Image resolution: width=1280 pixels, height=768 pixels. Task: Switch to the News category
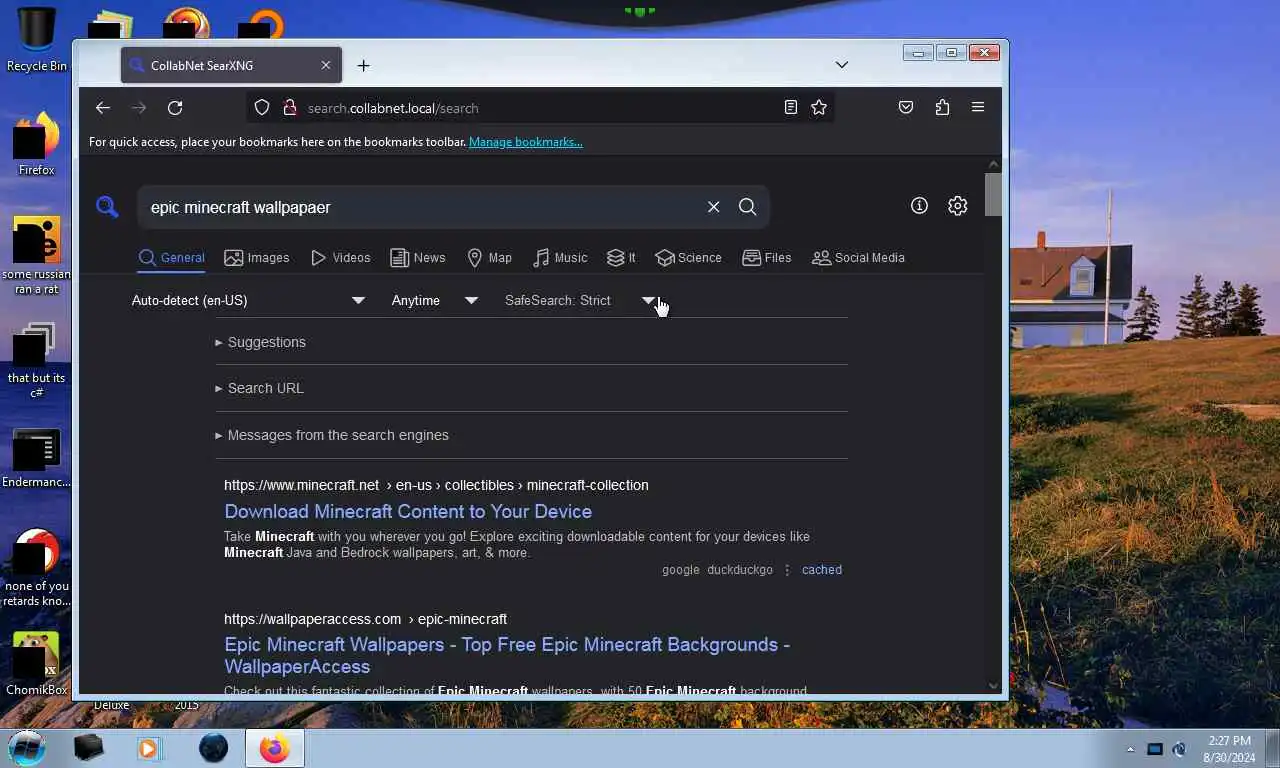coord(418,258)
